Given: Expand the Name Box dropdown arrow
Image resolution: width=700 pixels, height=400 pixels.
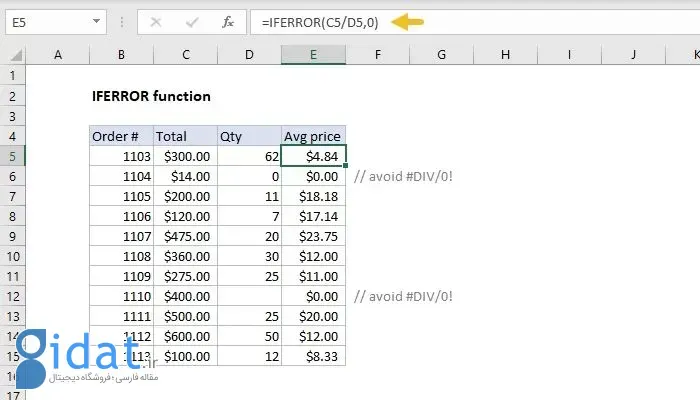Looking at the screenshot, I should [99, 21].
